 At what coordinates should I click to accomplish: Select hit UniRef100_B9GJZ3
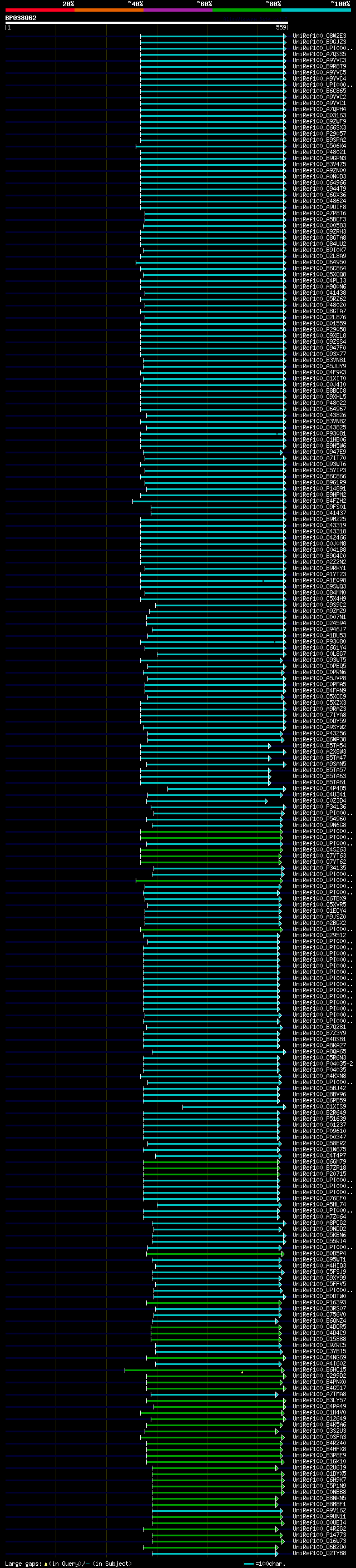pos(319,42)
